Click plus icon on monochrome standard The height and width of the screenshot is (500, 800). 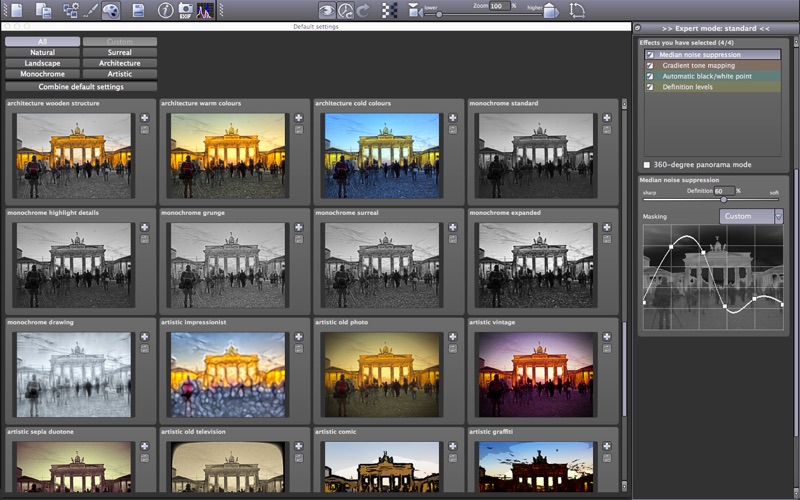click(607, 118)
